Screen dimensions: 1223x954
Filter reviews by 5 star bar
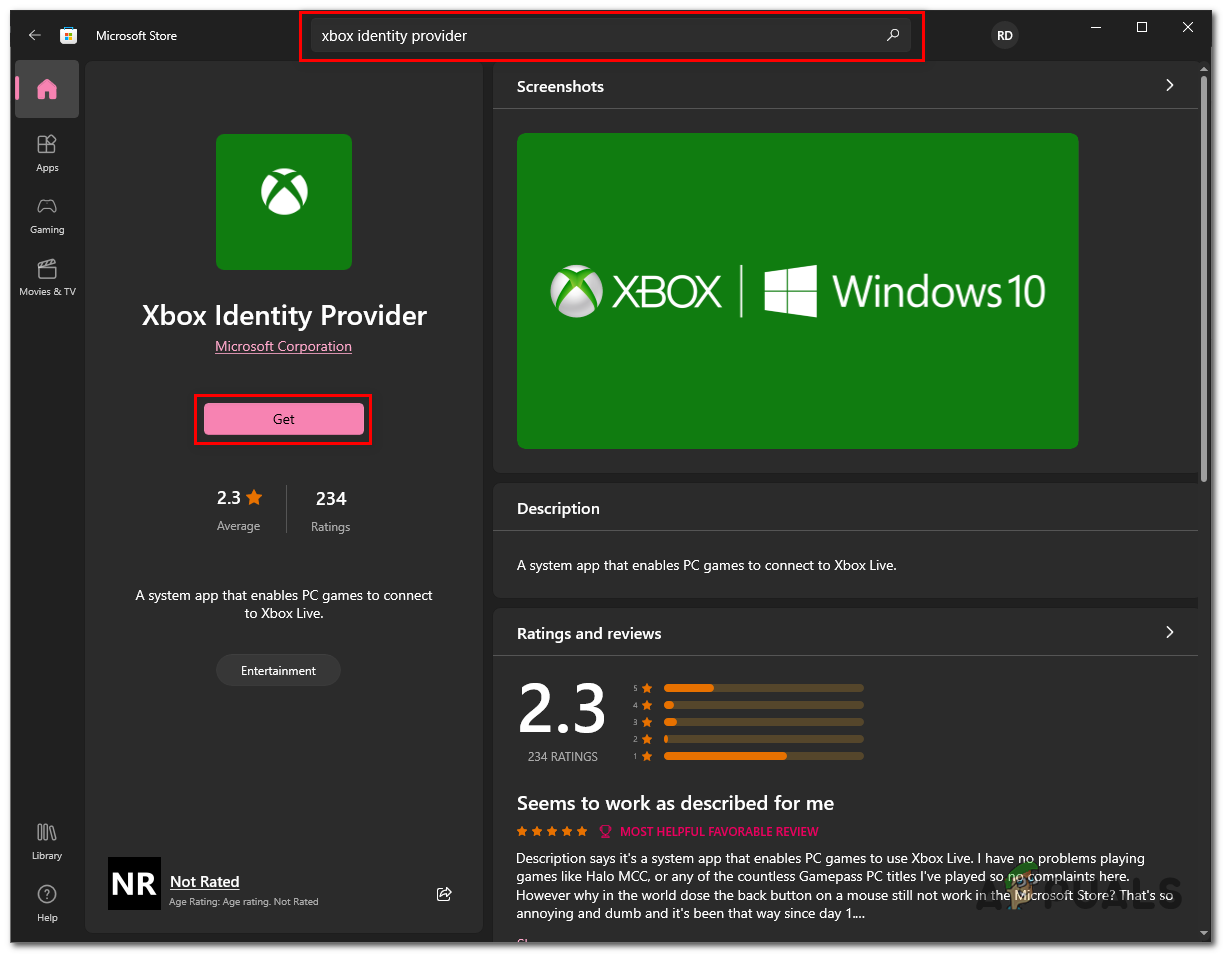tap(763, 688)
